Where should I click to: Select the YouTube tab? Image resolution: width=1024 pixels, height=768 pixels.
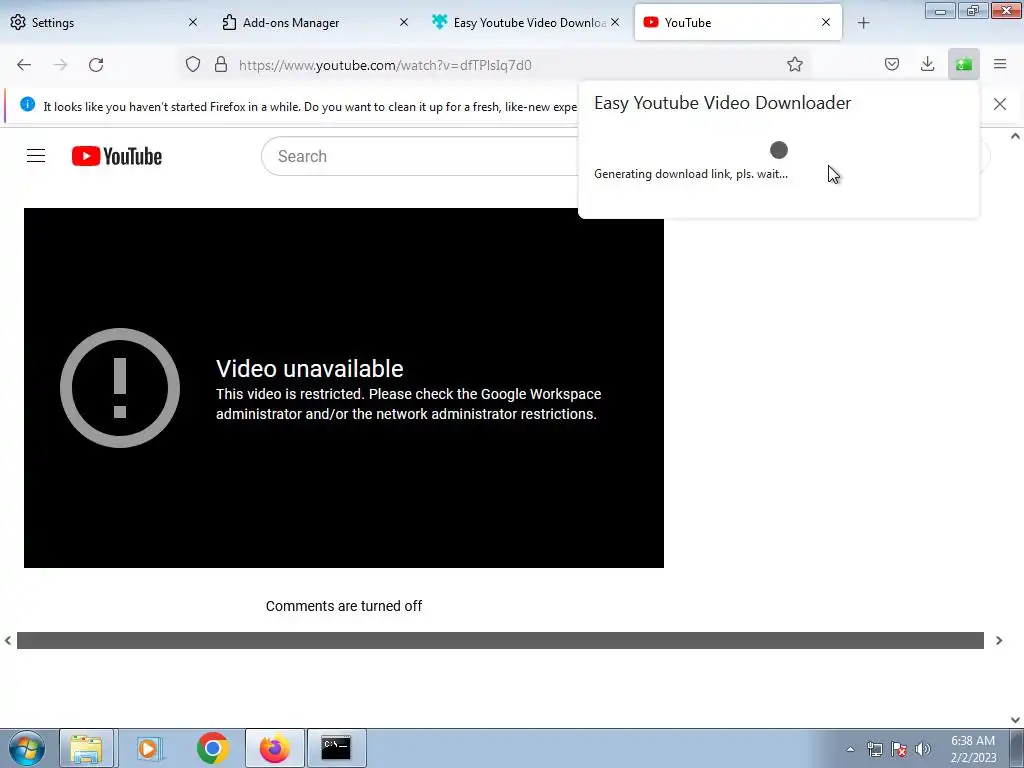738,22
